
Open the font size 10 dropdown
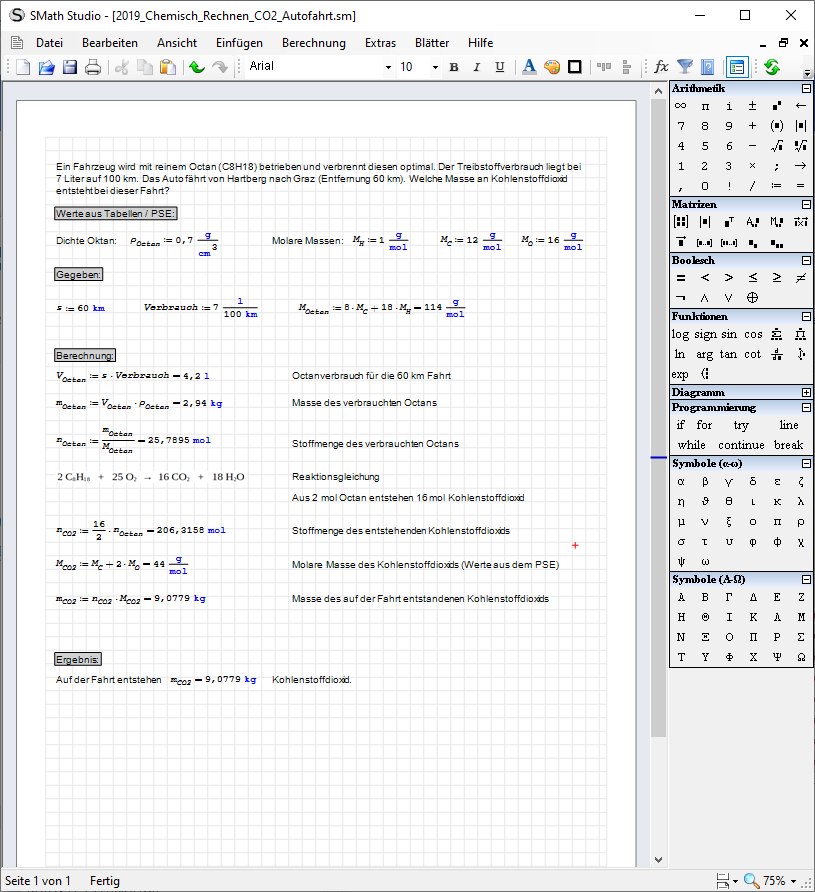coord(435,67)
